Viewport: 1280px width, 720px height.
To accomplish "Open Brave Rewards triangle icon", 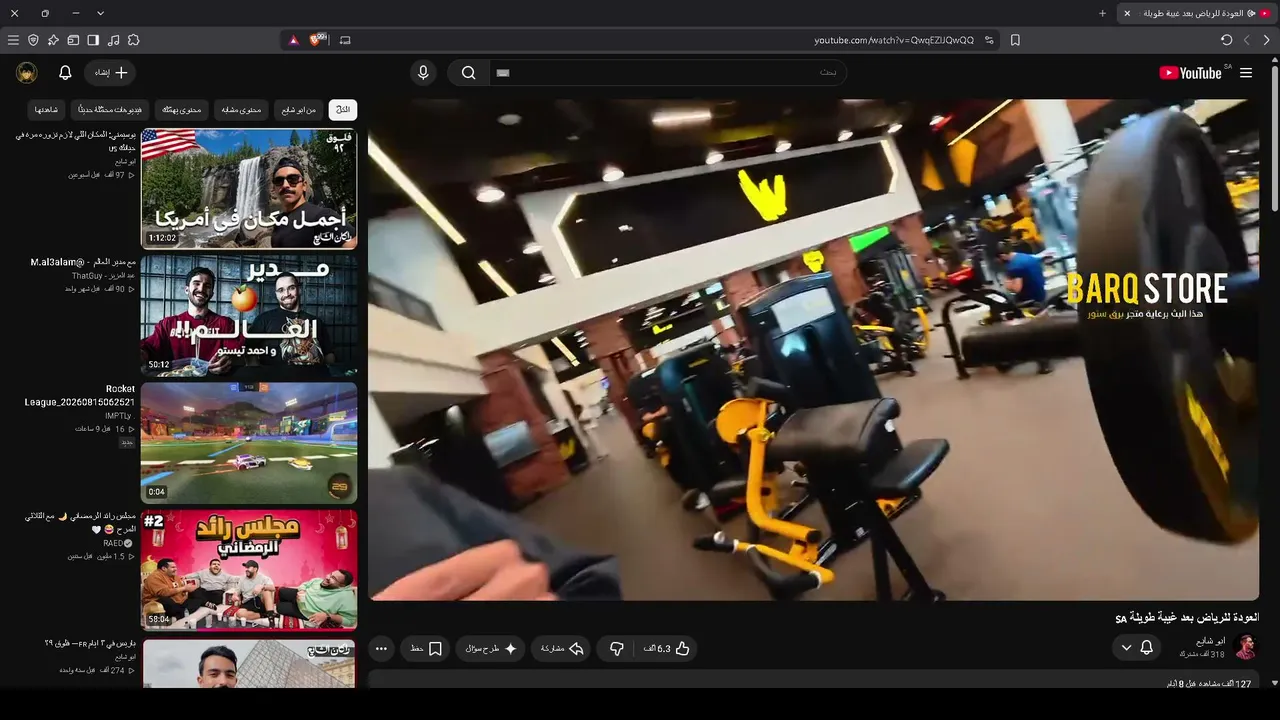I will point(293,40).
